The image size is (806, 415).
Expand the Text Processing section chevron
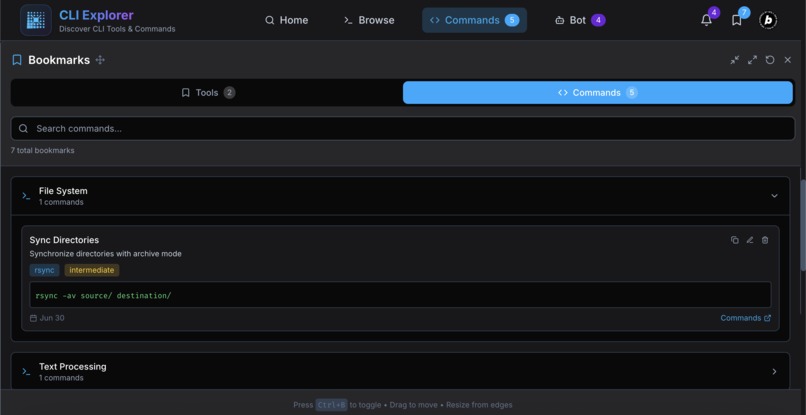pos(774,372)
